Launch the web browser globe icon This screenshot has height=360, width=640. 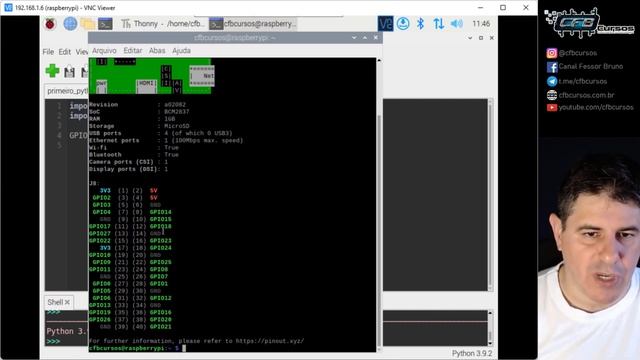click(70, 24)
